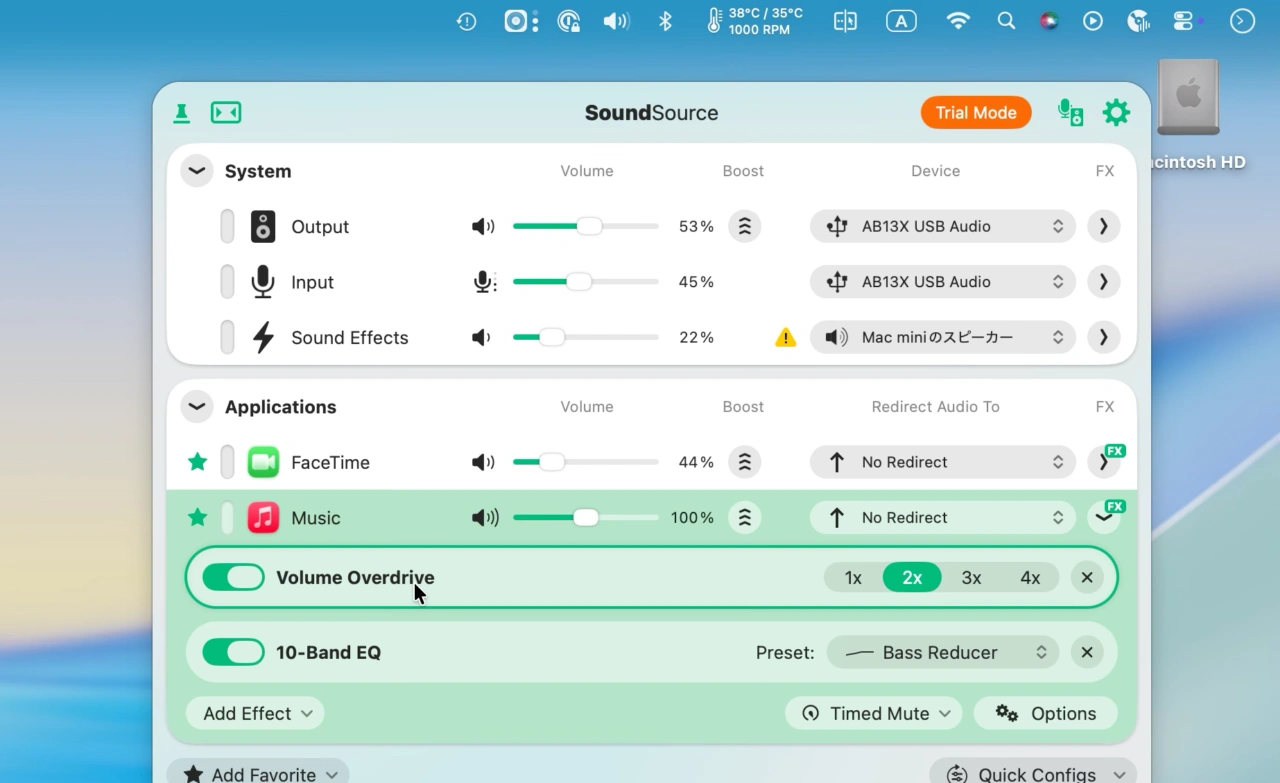Disable the Volume Overdrive toggle

pos(233,577)
